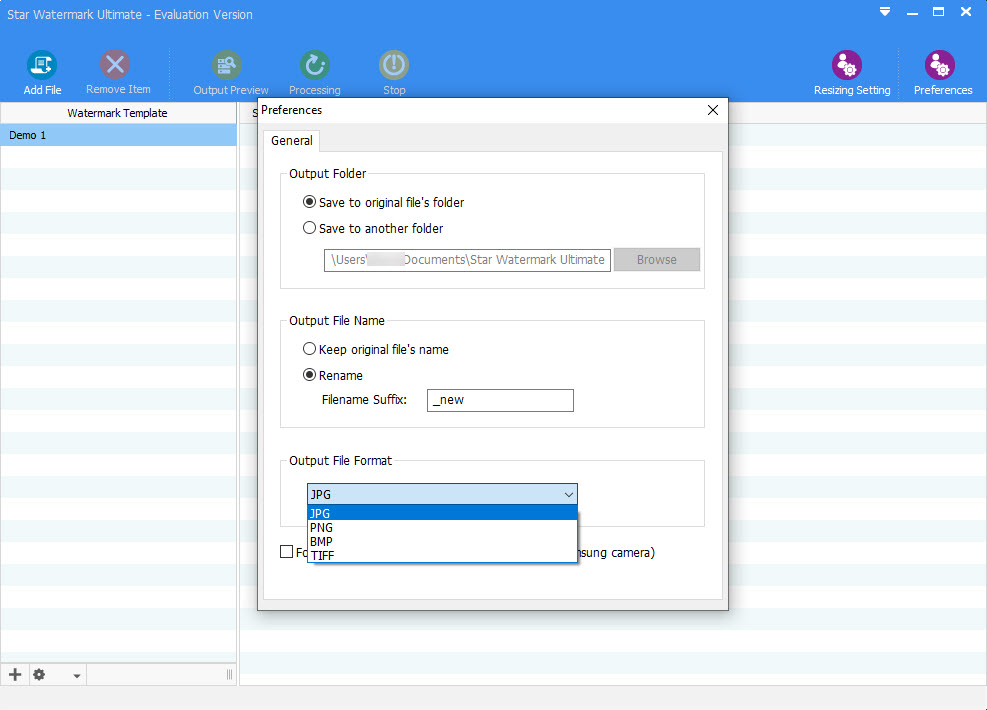
Task: Open Resizing Setting
Action: click(852, 72)
